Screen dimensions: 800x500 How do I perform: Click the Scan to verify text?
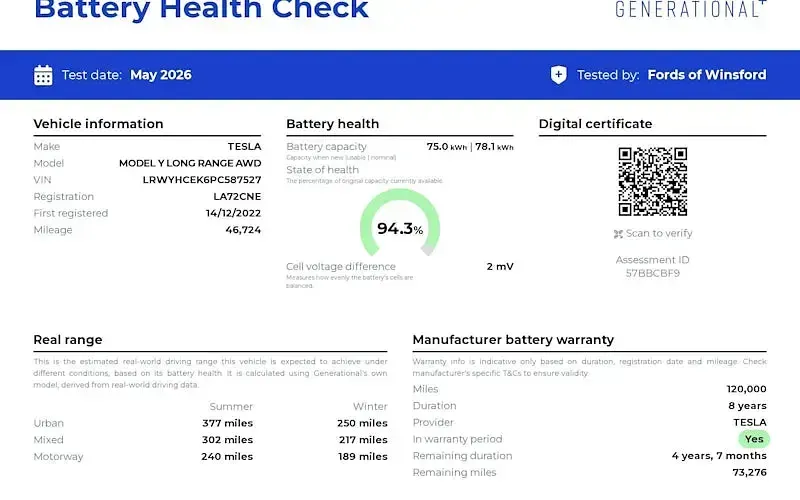click(659, 233)
